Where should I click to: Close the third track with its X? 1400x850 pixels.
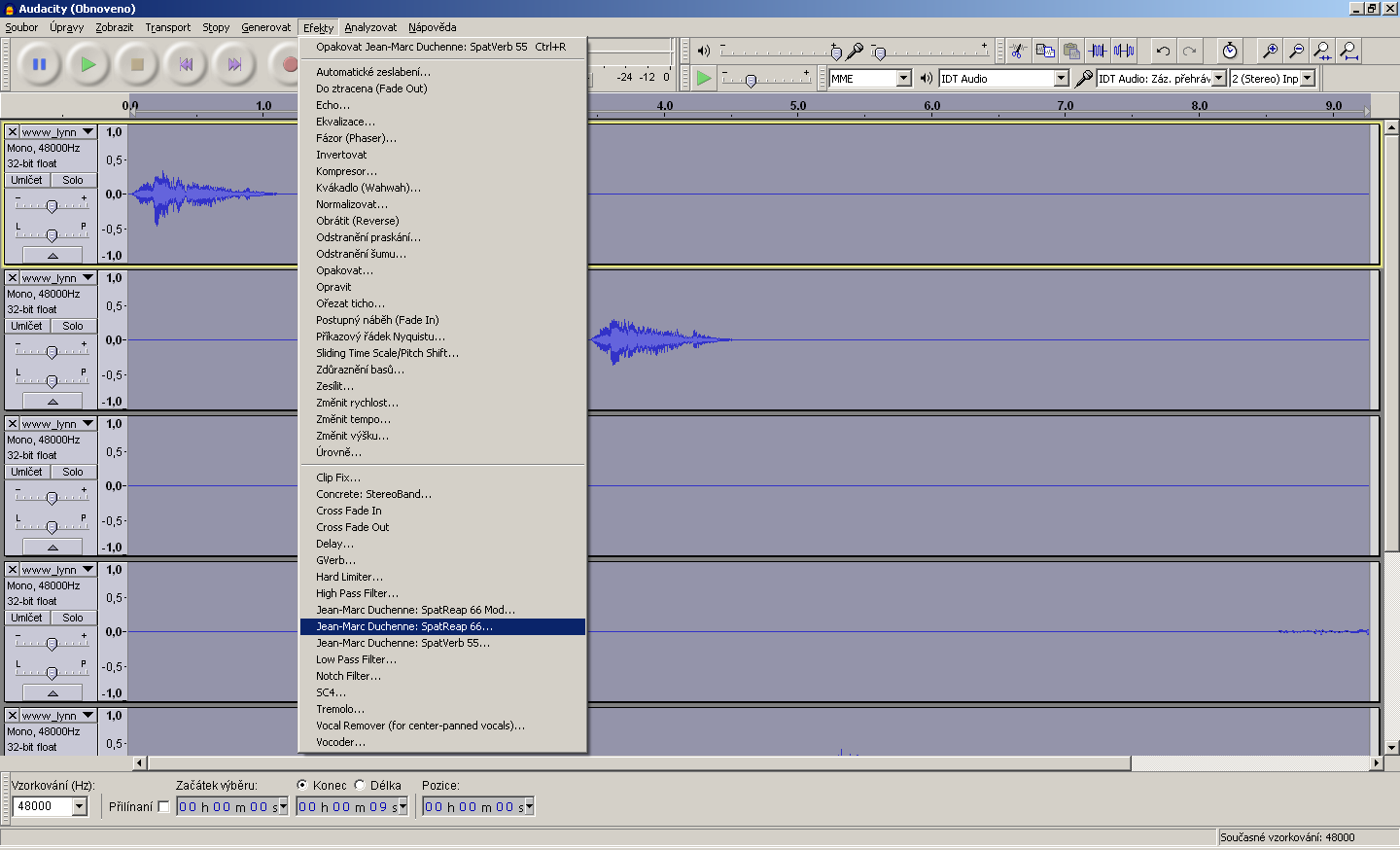(13, 423)
